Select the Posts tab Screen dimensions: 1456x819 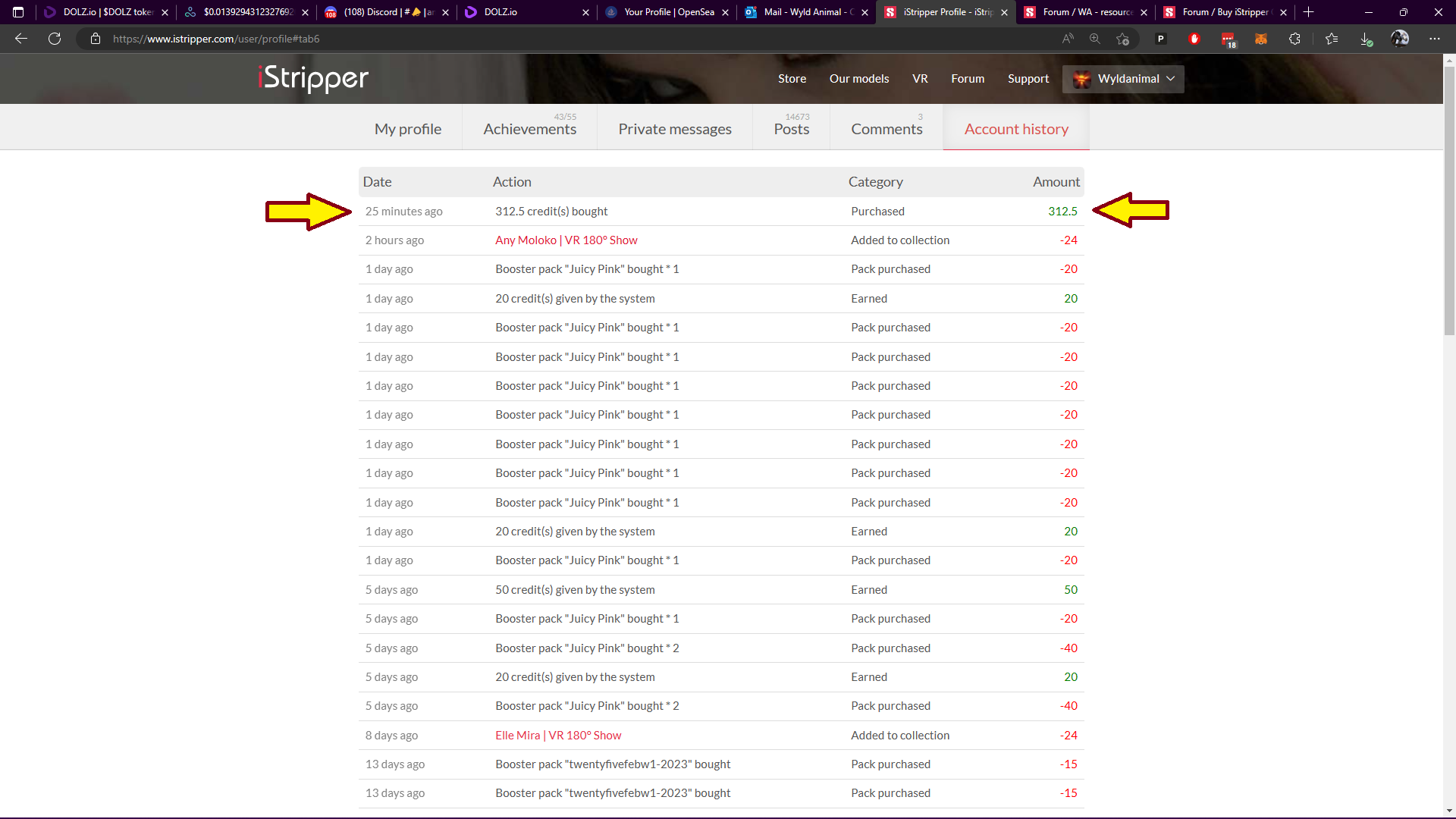click(792, 129)
